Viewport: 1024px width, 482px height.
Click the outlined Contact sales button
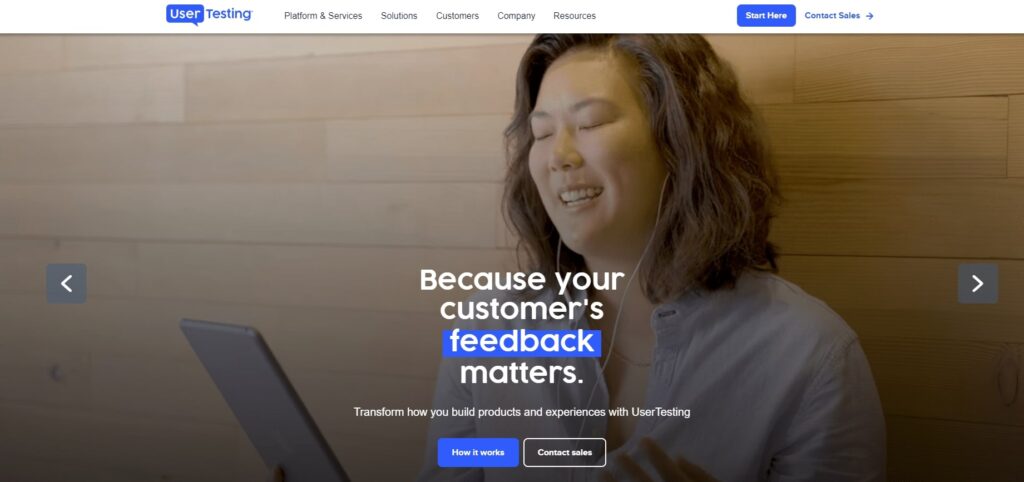pos(564,452)
